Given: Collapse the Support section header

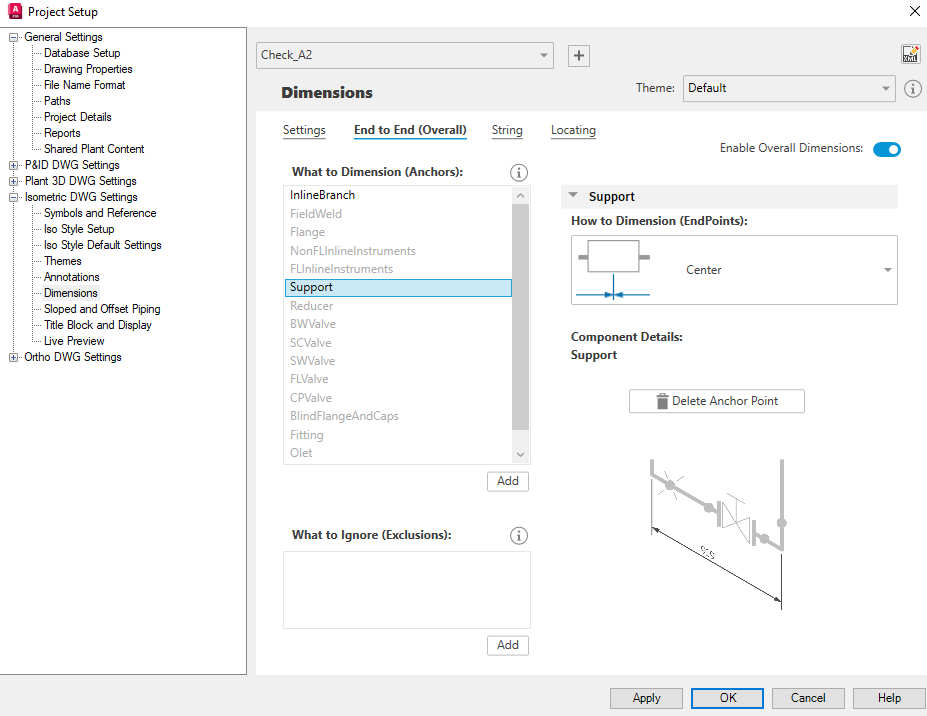Looking at the screenshot, I should tap(573, 196).
